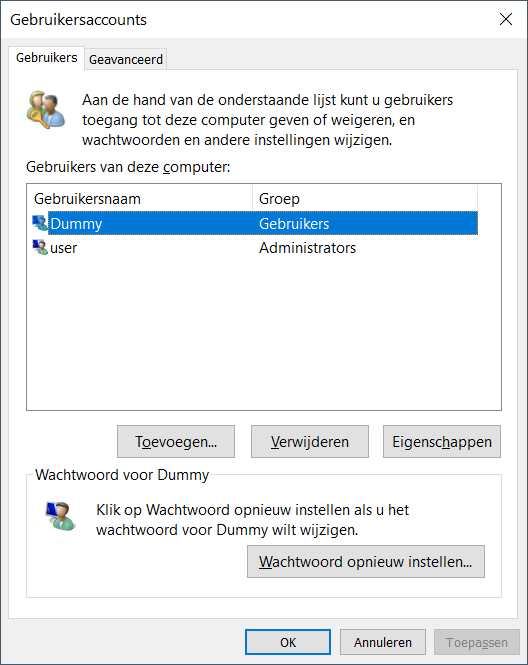Click the Administrators group cell

point(307,248)
